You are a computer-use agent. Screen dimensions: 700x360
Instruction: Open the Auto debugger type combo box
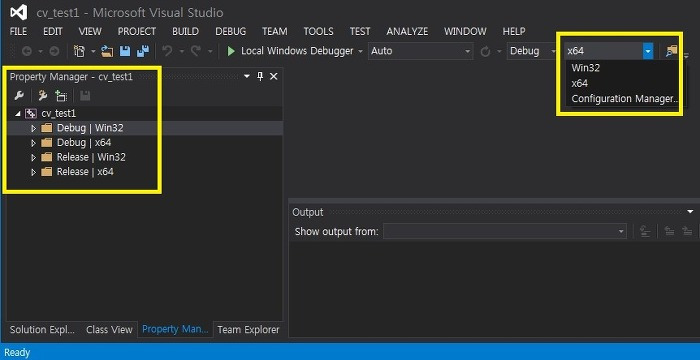421,51
